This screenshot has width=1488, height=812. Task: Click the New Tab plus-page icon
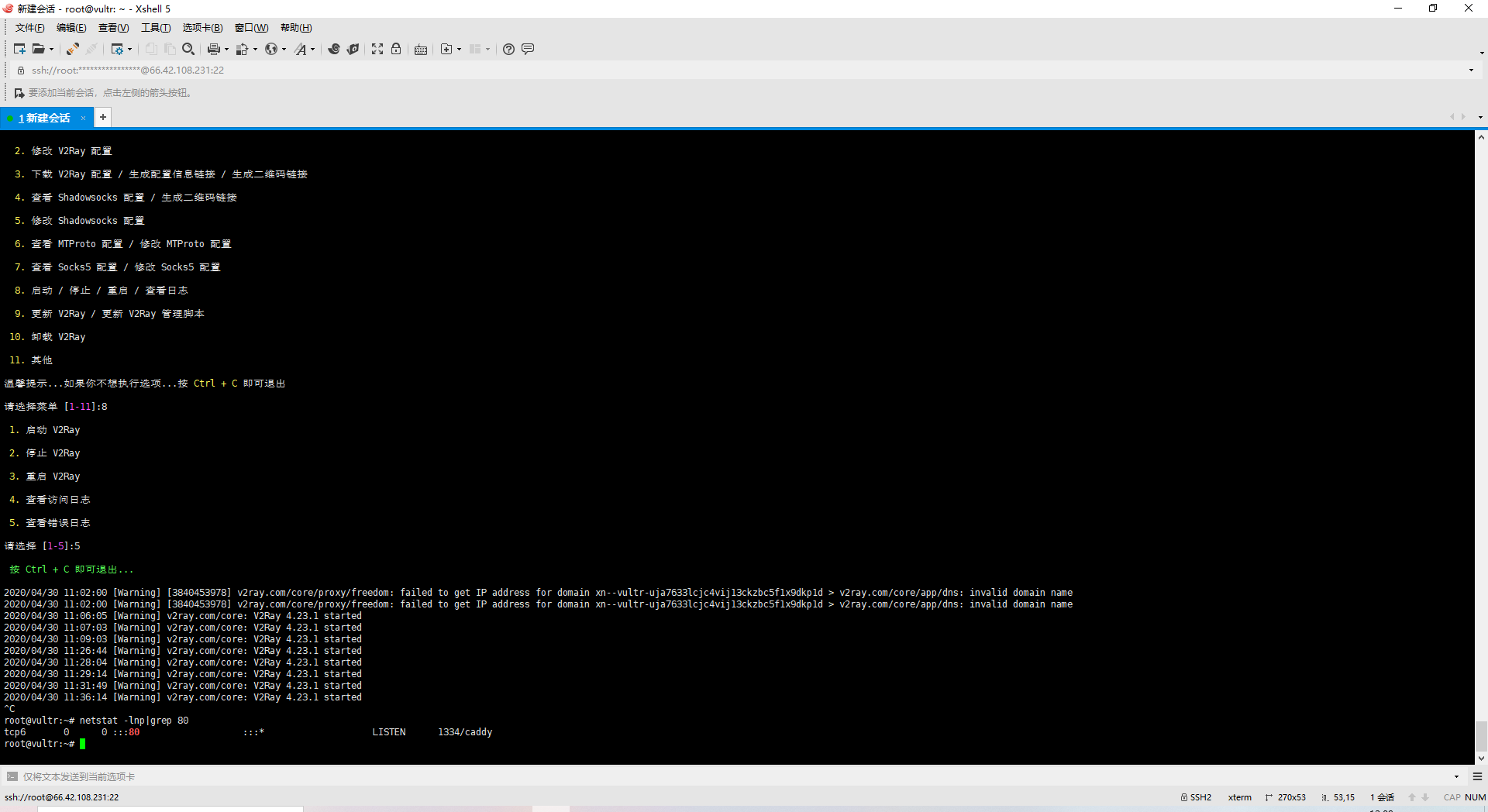[x=446, y=49]
